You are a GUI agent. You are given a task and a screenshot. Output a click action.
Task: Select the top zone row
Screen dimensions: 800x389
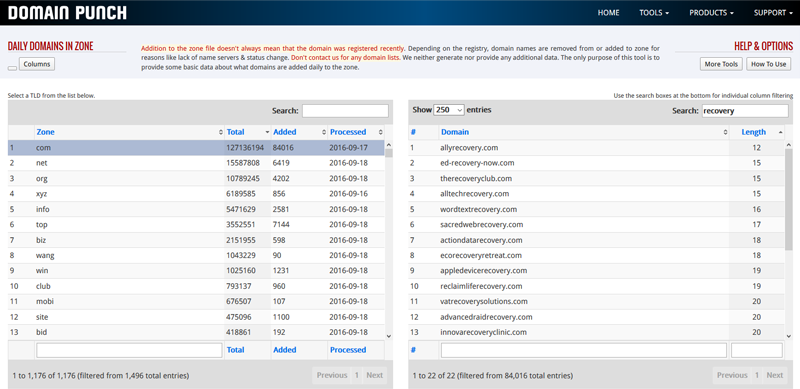click(x=196, y=225)
